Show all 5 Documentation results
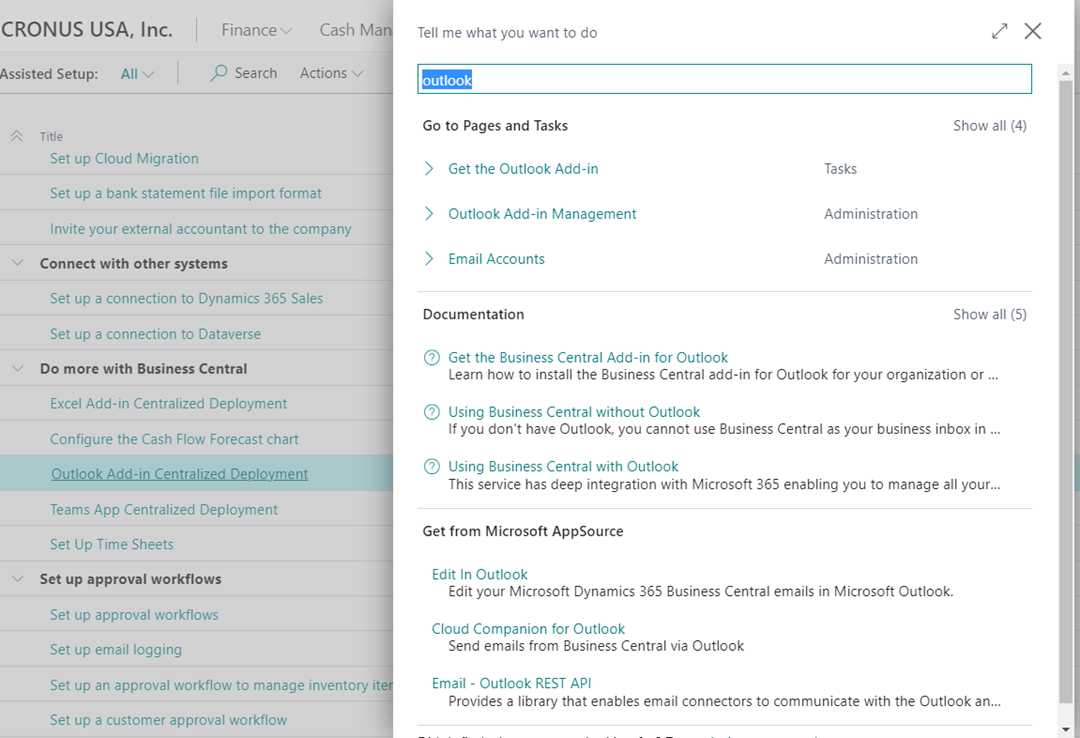 click(x=990, y=314)
